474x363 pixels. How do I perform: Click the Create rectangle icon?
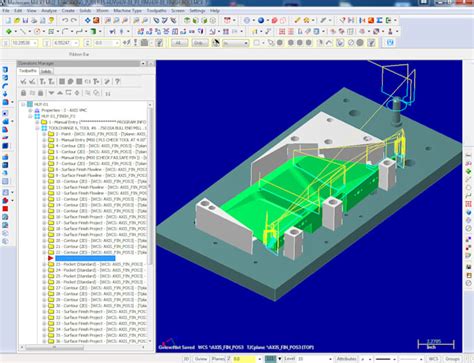point(51,32)
